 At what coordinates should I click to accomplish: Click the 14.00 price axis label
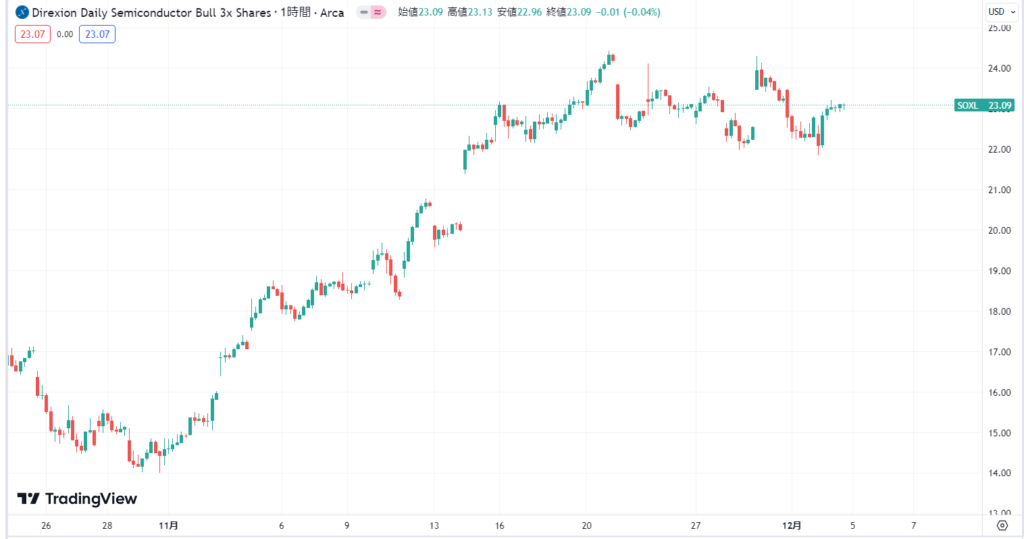click(999, 474)
